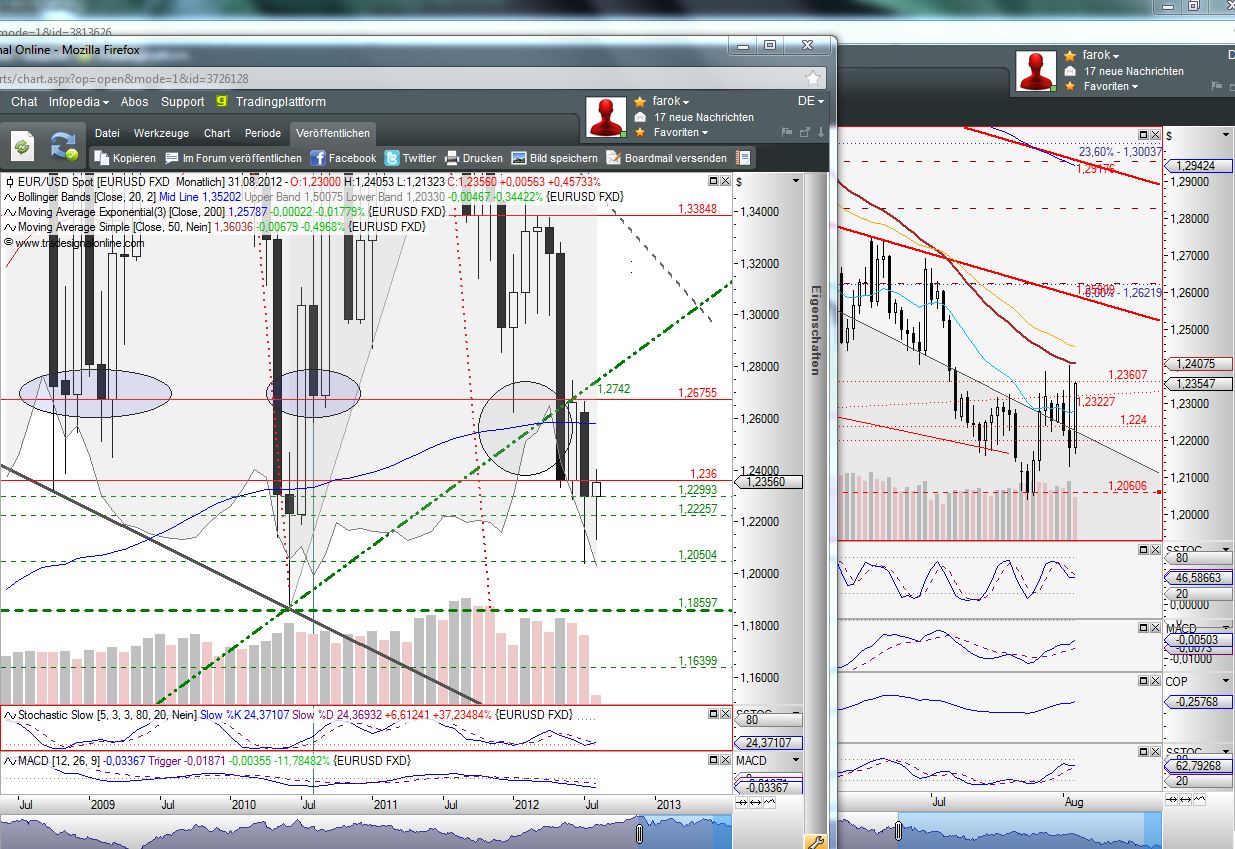
Task: Switch to the Chart tab
Action: point(217,133)
